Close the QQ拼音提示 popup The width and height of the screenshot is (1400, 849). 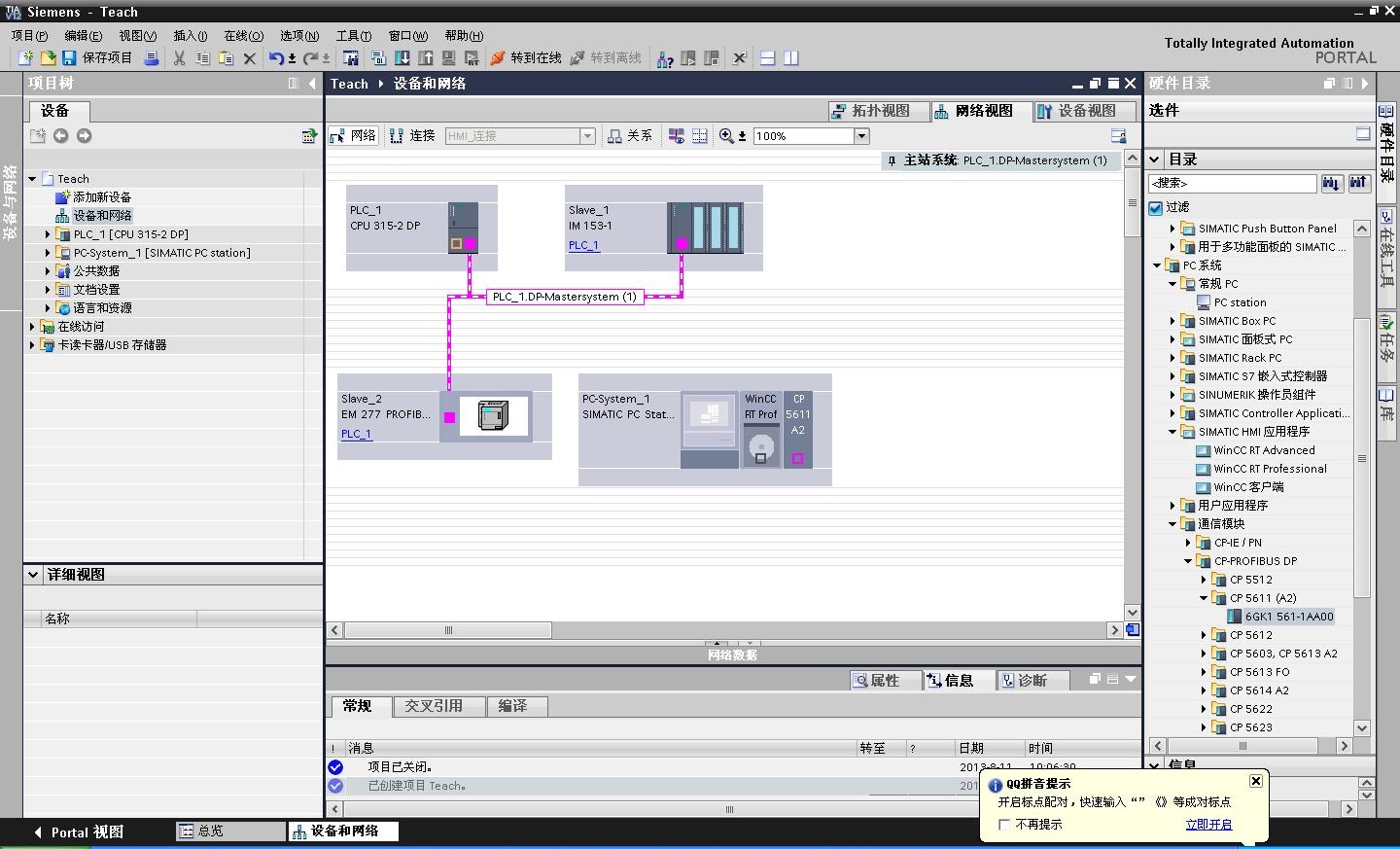1256,781
